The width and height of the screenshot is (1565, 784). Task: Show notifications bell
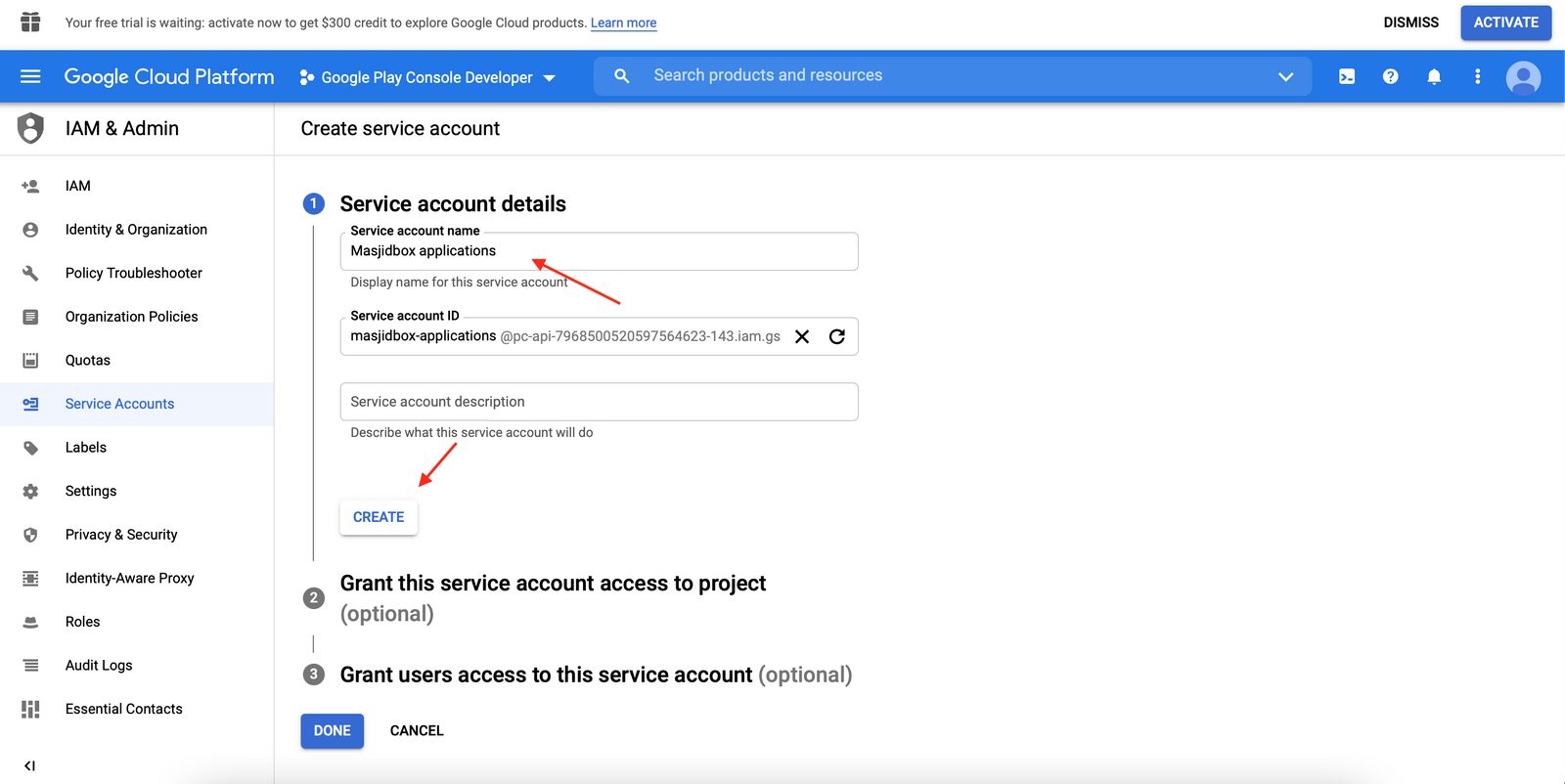point(1434,76)
